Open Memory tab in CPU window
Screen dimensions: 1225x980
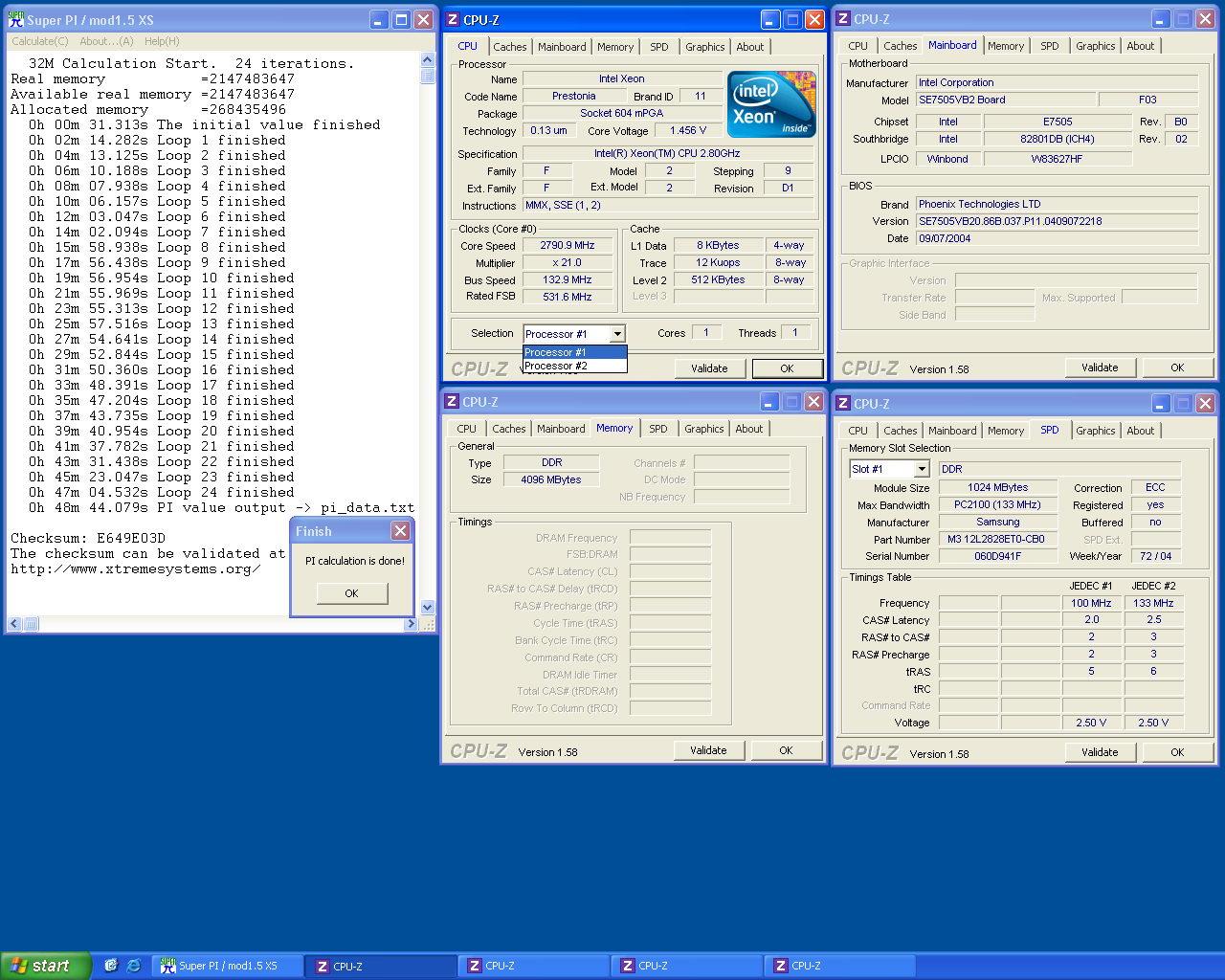pos(615,47)
